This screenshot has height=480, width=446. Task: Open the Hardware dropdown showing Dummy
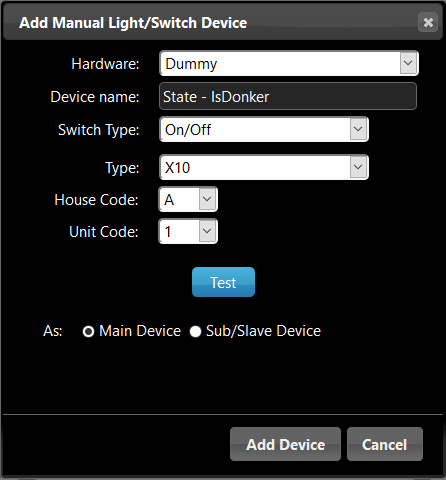point(289,63)
